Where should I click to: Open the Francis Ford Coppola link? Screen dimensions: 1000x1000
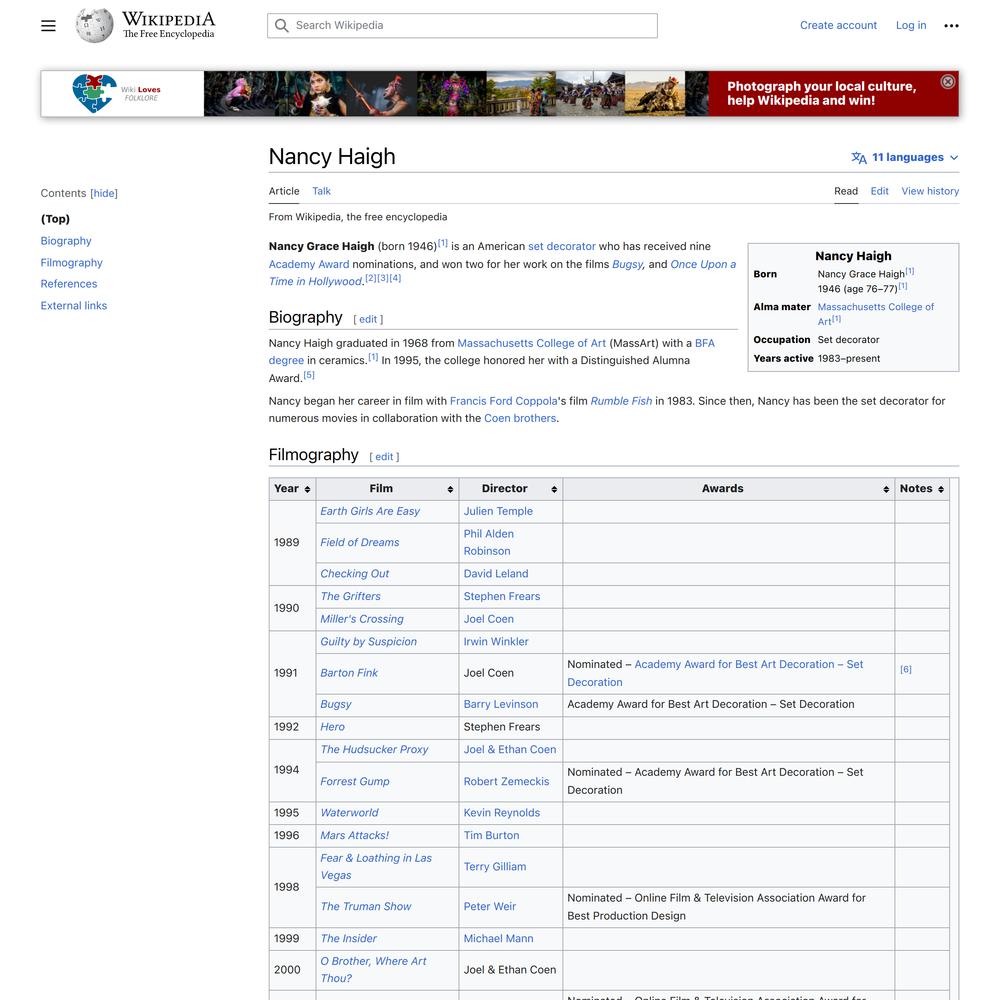click(504, 401)
